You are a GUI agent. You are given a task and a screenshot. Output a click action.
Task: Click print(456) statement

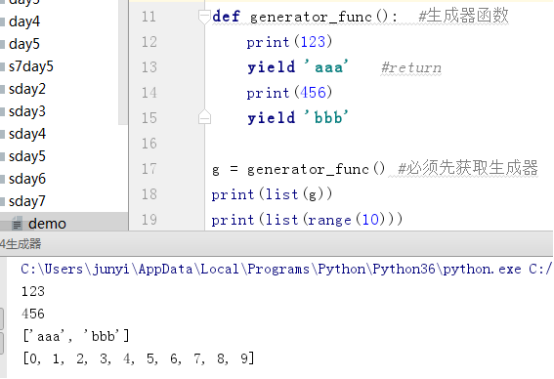(289, 93)
